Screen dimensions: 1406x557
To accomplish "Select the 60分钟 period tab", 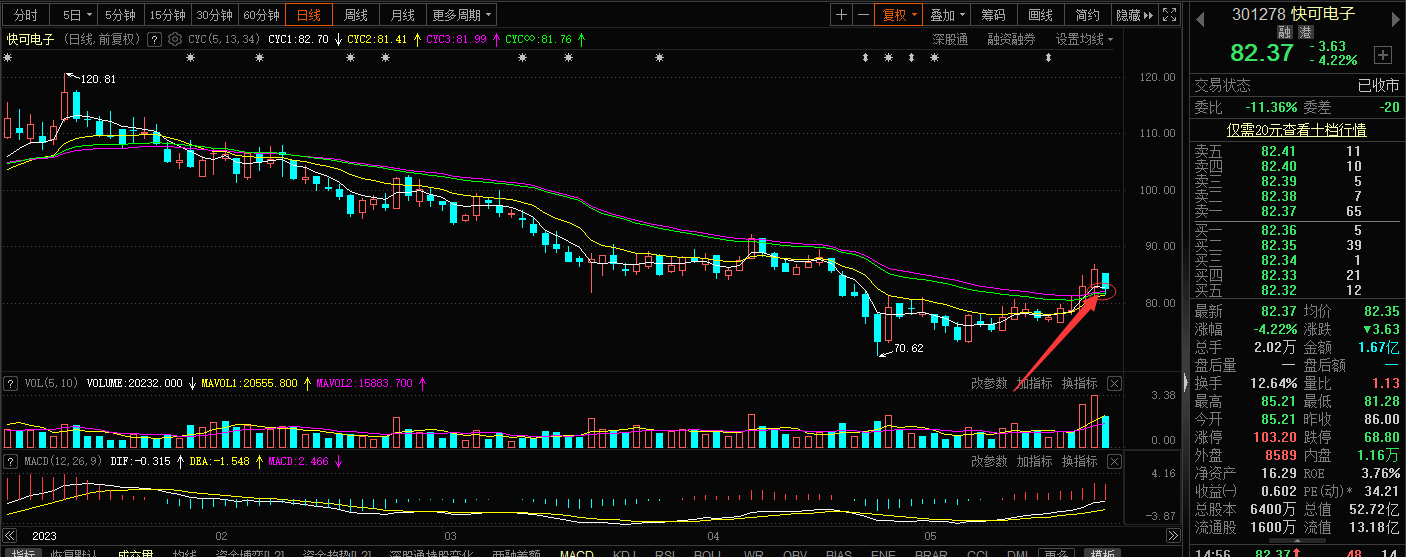I will (x=262, y=15).
